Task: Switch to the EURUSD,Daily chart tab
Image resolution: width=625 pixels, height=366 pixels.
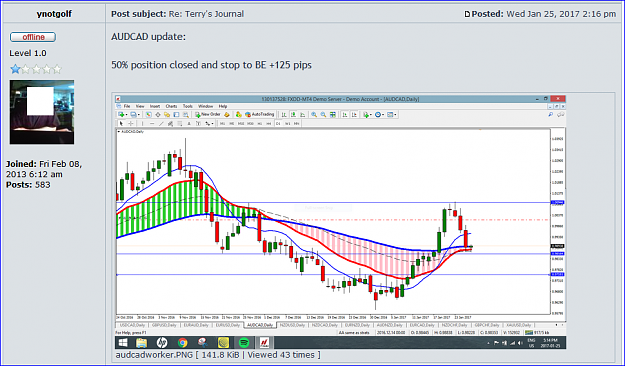Action: coord(228,325)
